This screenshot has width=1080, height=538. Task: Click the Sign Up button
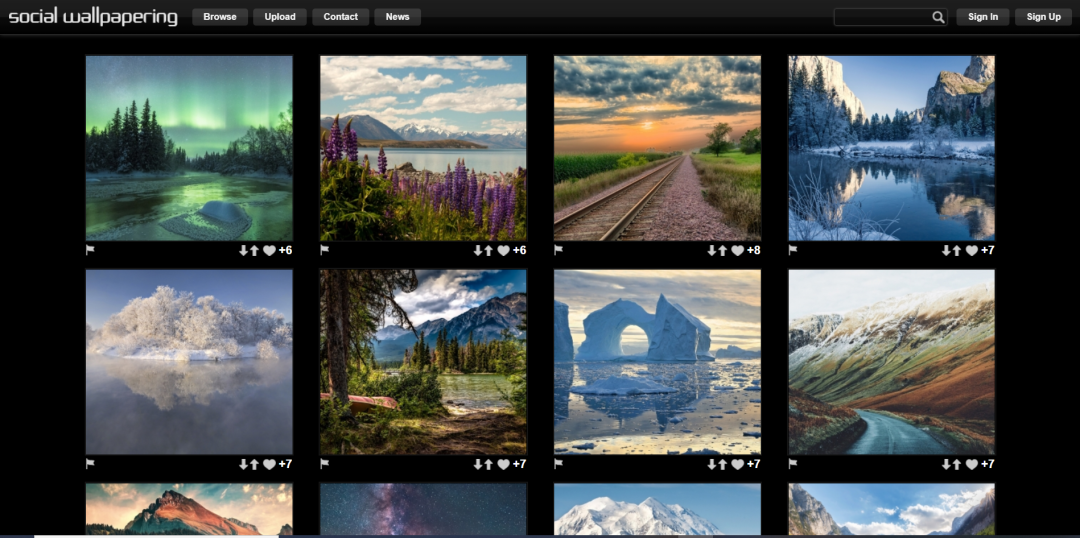(1043, 17)
